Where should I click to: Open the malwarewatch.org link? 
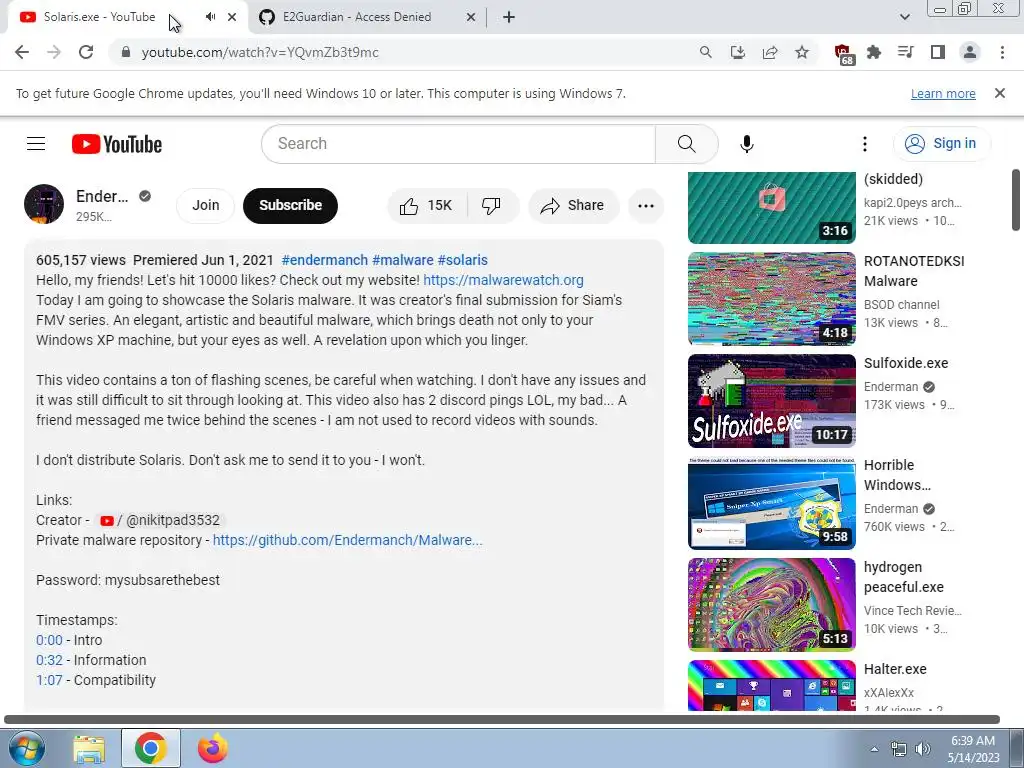click(504, 280)
